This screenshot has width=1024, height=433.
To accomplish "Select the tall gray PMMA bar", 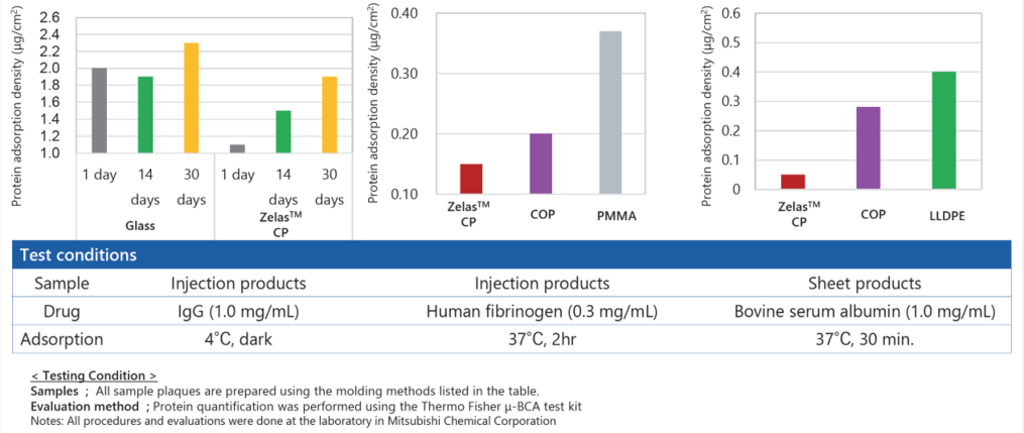I will click(610, 112).
